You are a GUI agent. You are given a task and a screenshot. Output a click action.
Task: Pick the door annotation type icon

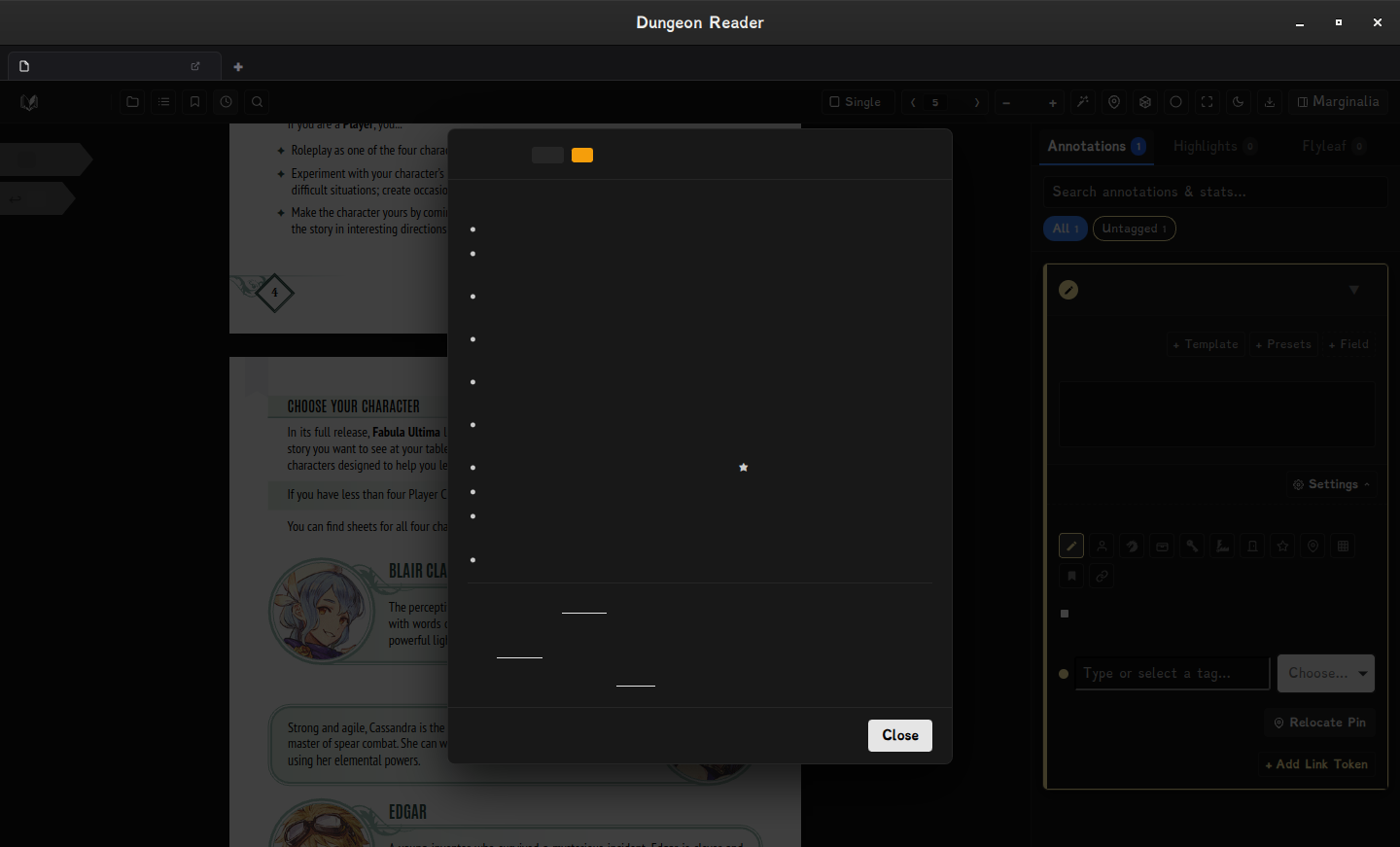click(x=1252, y=547)
